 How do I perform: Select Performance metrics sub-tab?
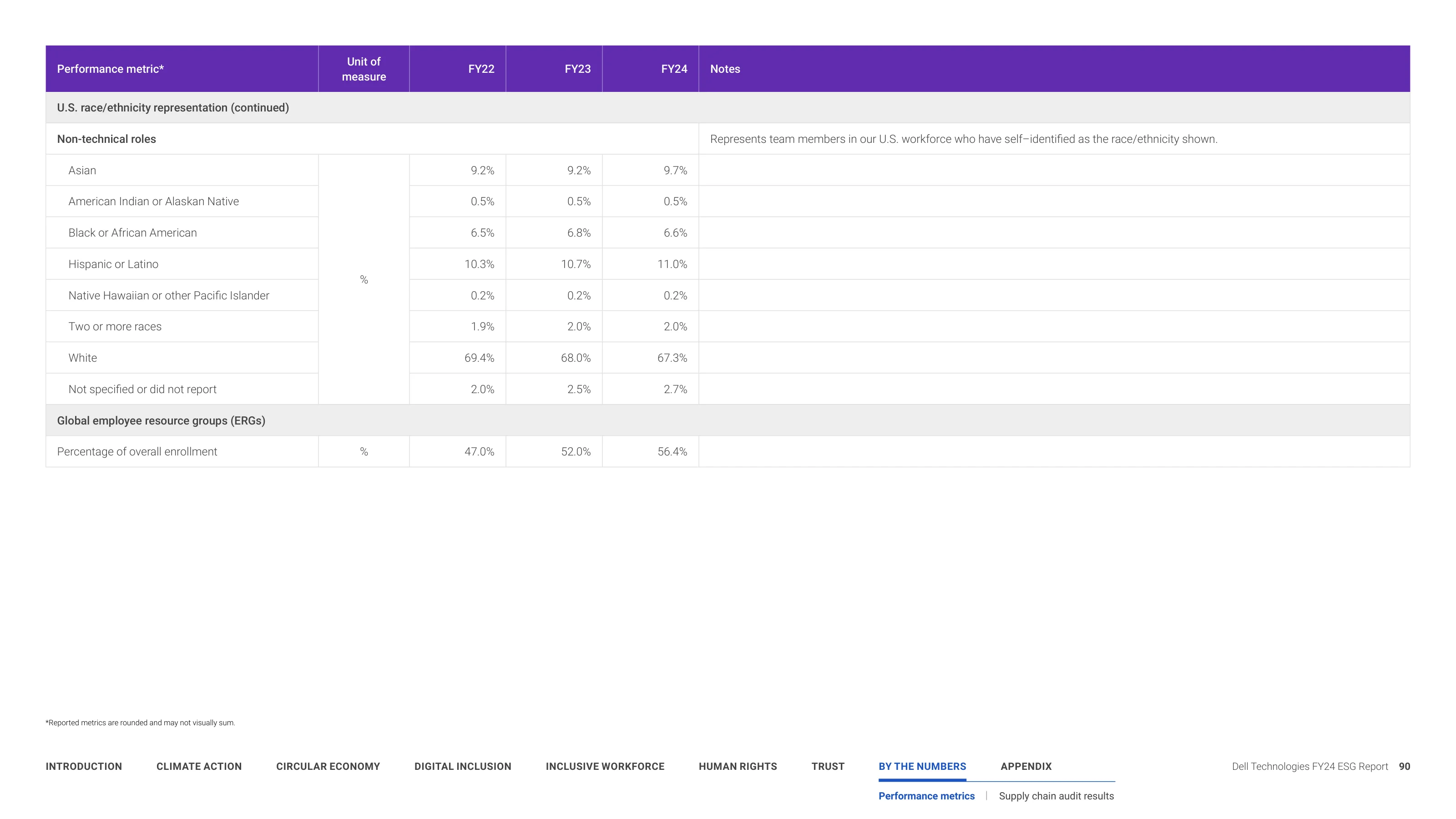pyautogui.click(x=926, y=795)
